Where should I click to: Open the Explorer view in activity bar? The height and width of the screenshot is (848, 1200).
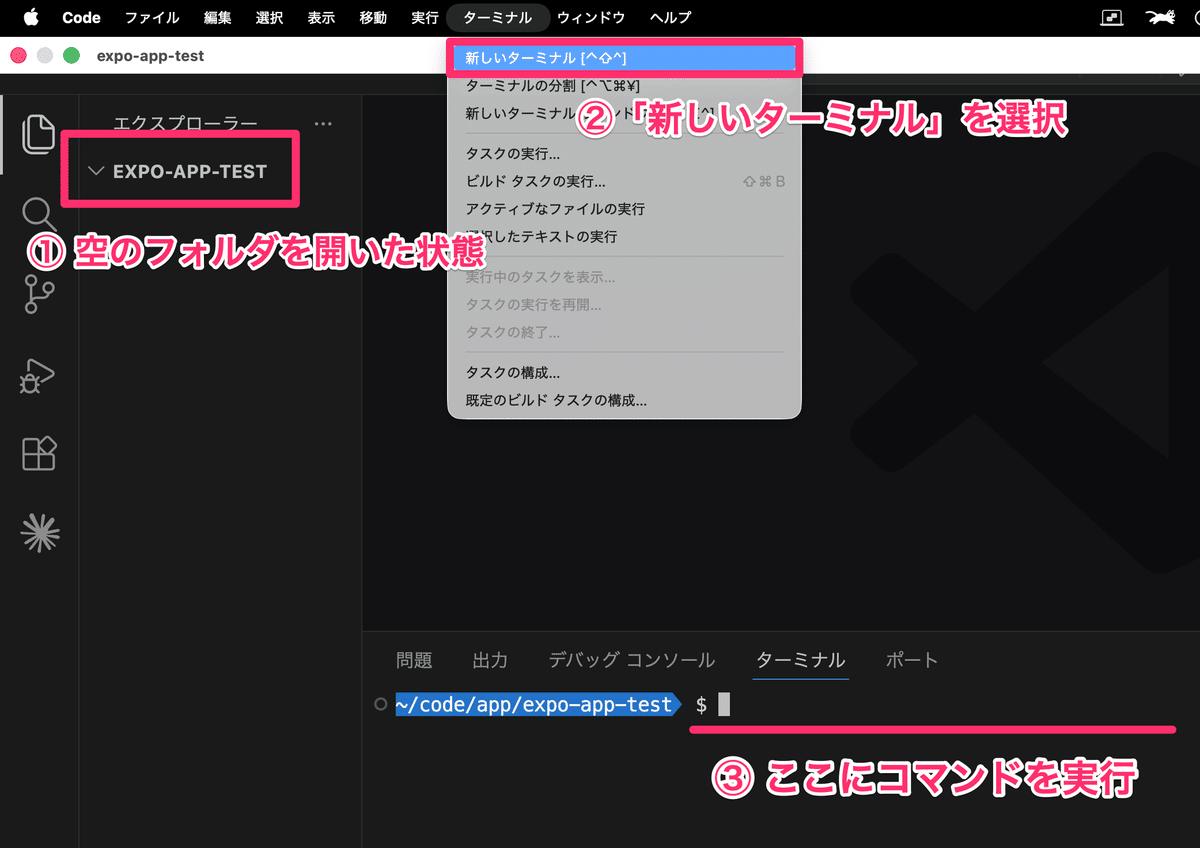pos(38,134)
